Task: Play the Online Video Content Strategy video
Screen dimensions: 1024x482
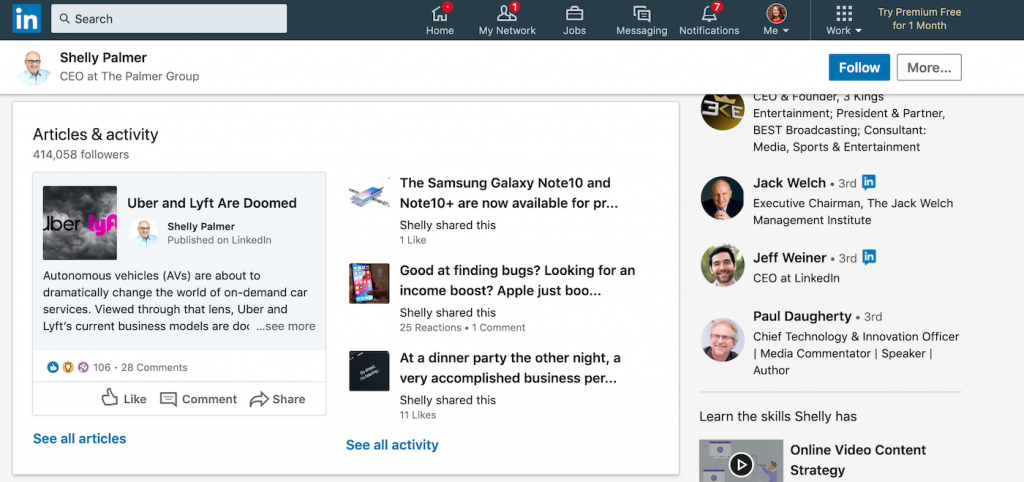Action: [741, 465]
